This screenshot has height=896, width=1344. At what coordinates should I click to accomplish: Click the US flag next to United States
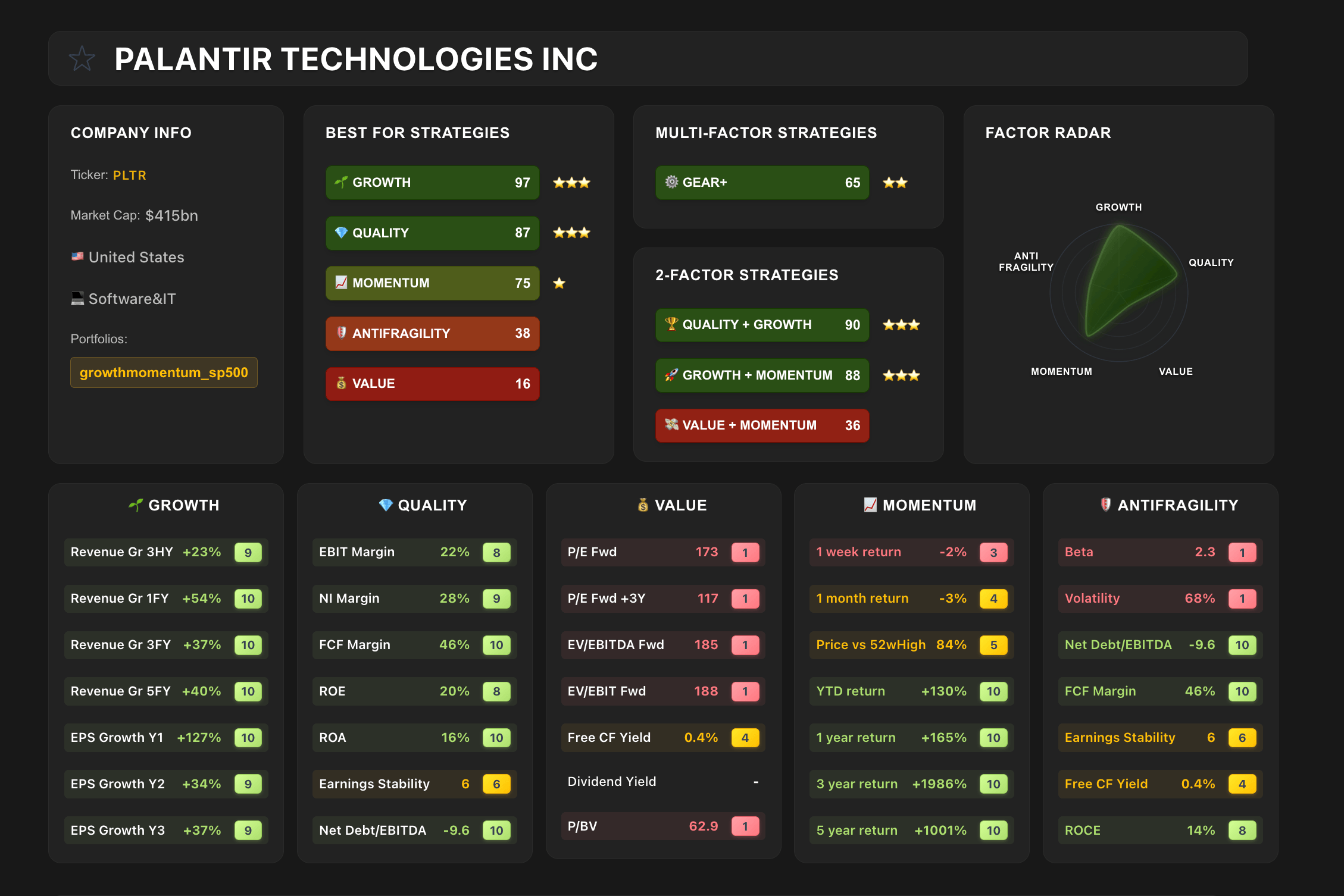click(x=77, y=256)
